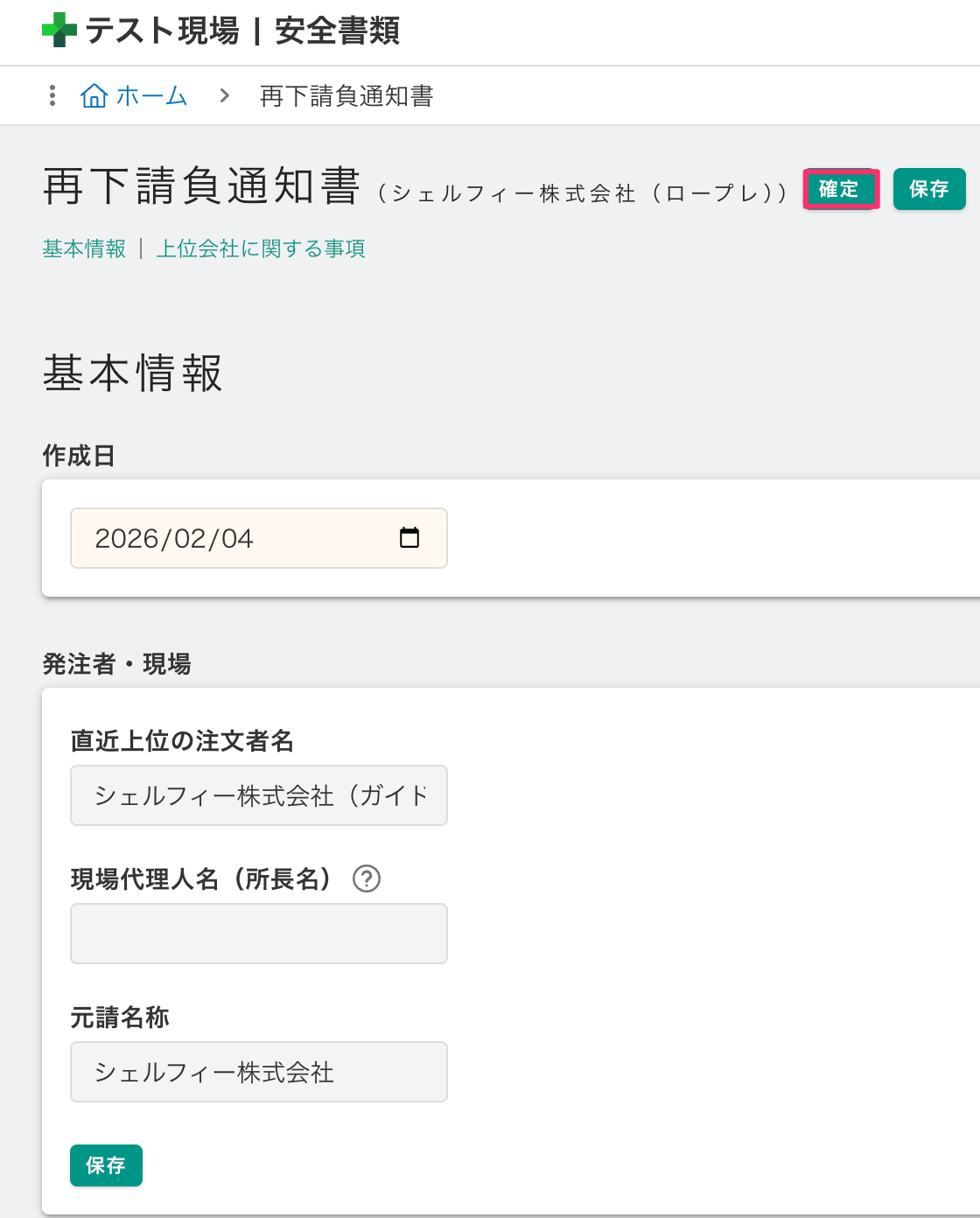
Task: Click the 直近上位の注文者名 field
Action: 259,795
